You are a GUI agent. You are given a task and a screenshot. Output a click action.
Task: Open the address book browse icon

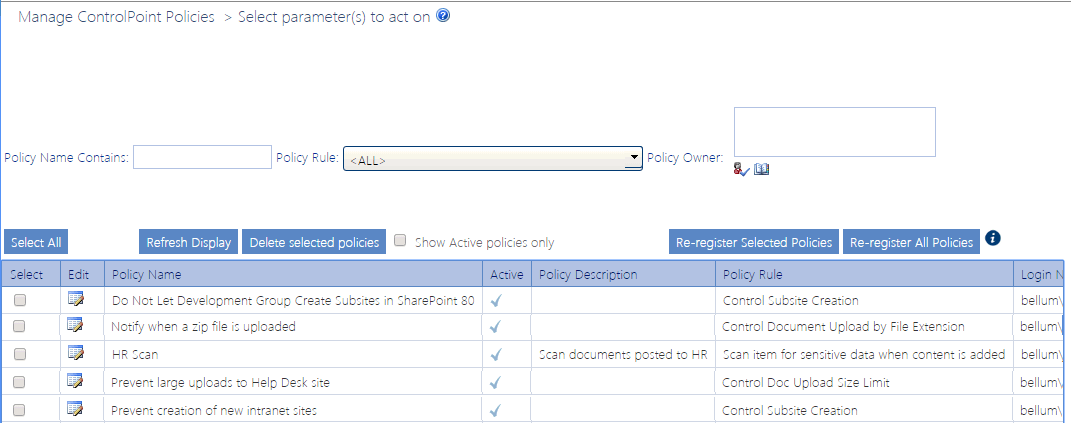[761, 170]
